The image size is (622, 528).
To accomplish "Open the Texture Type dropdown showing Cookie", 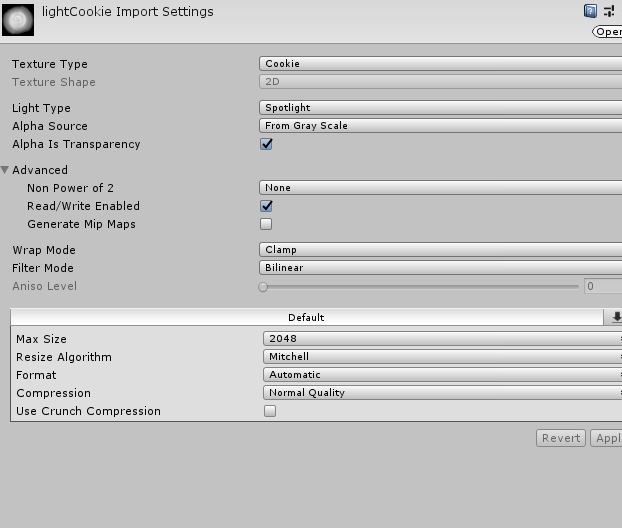I will point(440,63).
